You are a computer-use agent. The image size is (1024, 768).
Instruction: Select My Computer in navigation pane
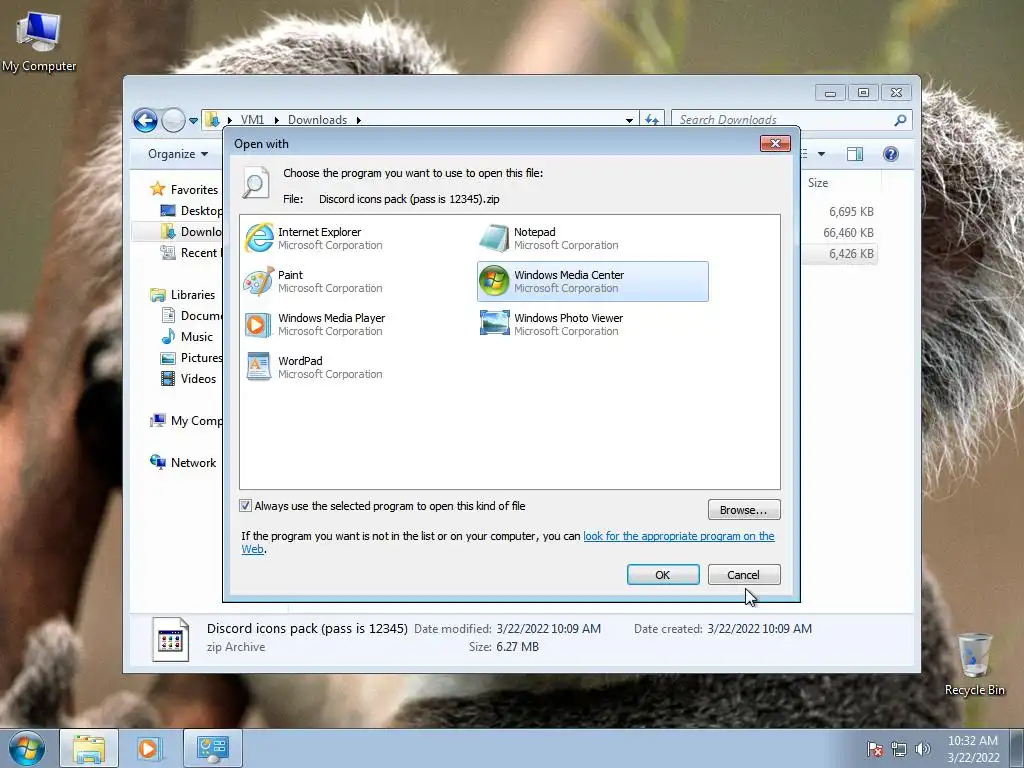pyautogui.click(x=186, y=421)
